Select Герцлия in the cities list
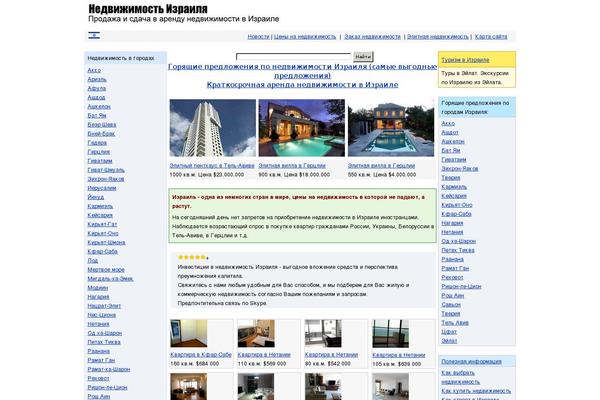 coord(99,152)
